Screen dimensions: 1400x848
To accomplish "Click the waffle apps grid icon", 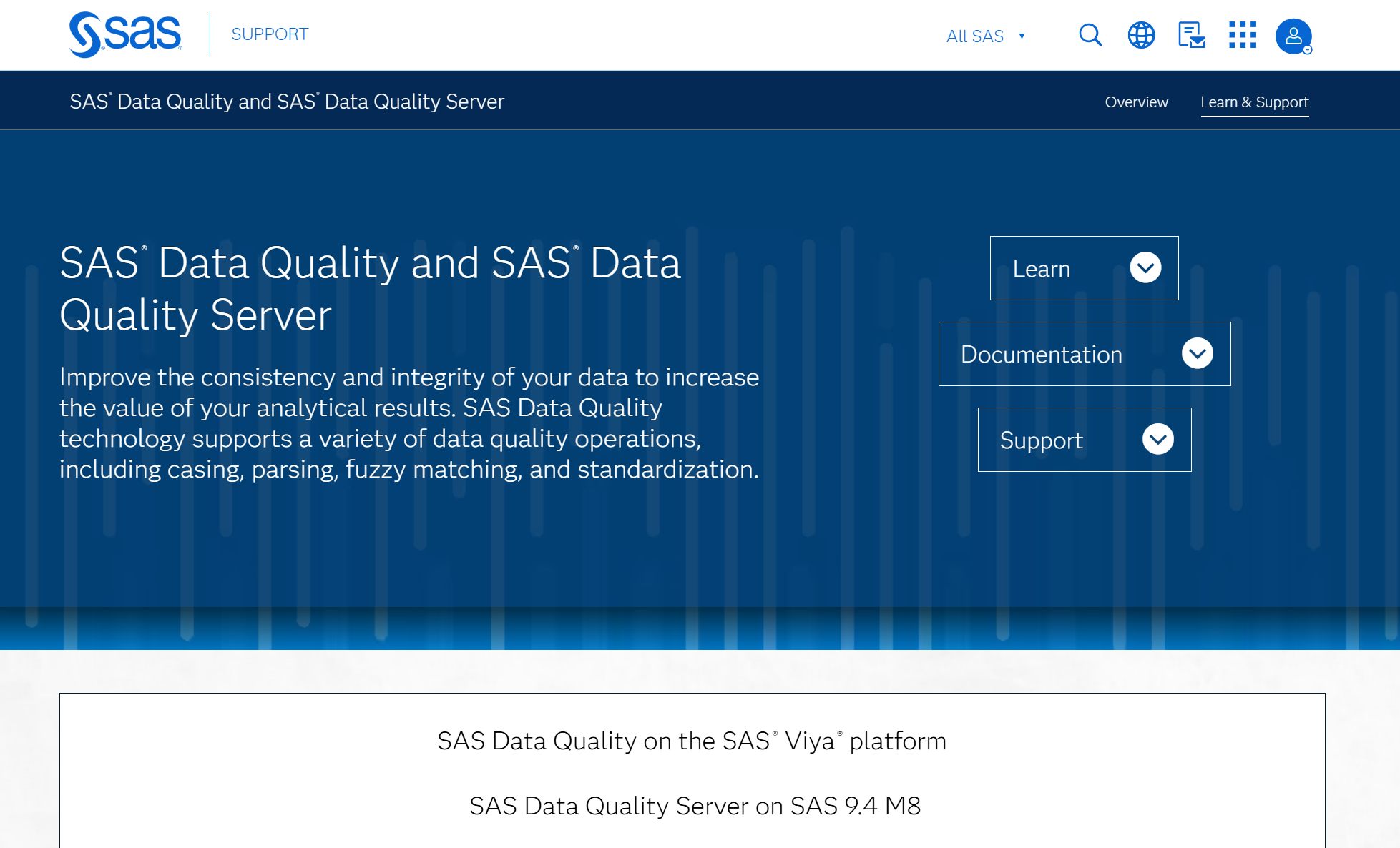I will 1243,35.
